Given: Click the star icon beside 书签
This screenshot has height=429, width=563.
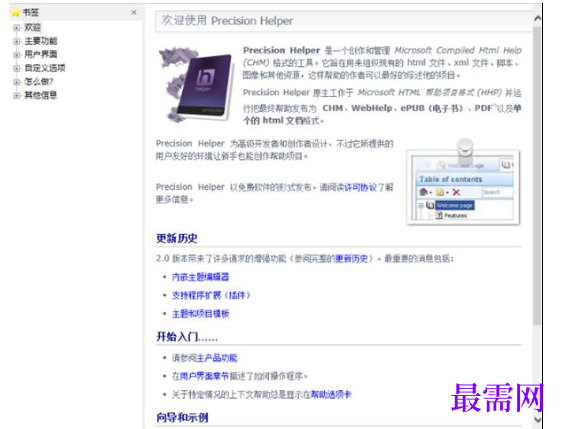Looking at the screenshot, I should point(15,13).
